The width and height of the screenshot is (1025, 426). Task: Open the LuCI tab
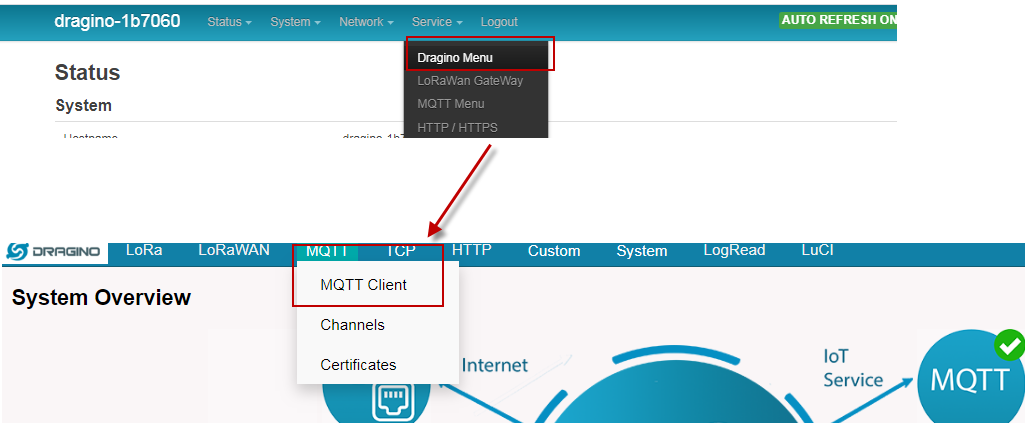pyautogui.click(x=817, y=250)
